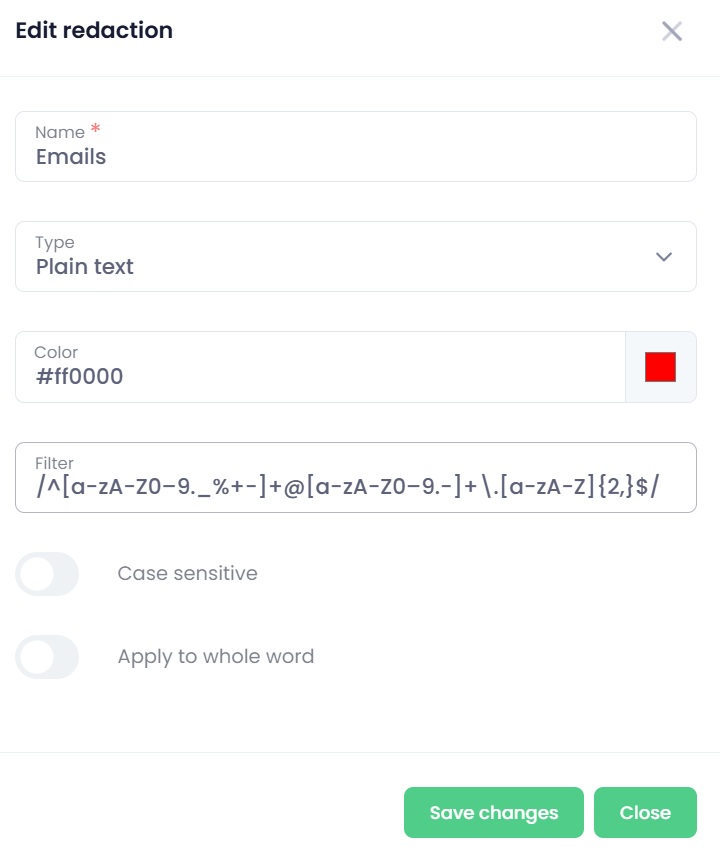Expand the Type dropdown chevron arrow
720x854 pixels.
coord(663,257)
